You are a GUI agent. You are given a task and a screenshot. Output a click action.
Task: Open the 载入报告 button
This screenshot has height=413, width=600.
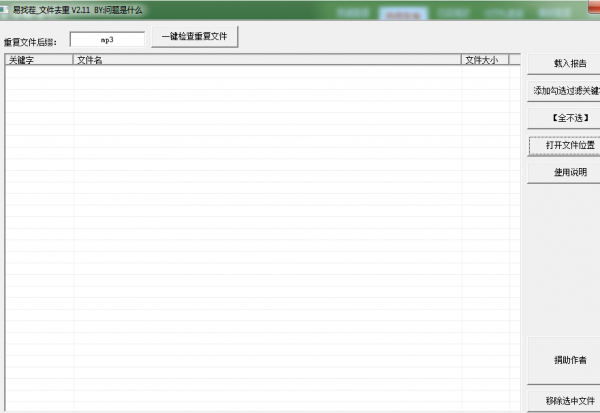(x=564, y=64)
